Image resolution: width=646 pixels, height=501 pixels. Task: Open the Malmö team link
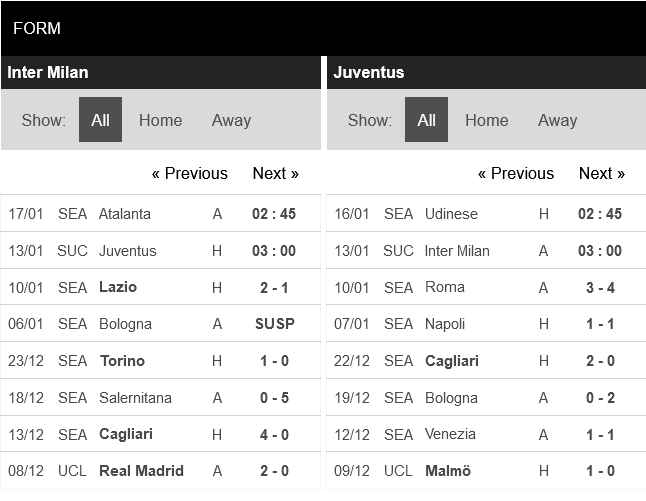tap(448, 471)
